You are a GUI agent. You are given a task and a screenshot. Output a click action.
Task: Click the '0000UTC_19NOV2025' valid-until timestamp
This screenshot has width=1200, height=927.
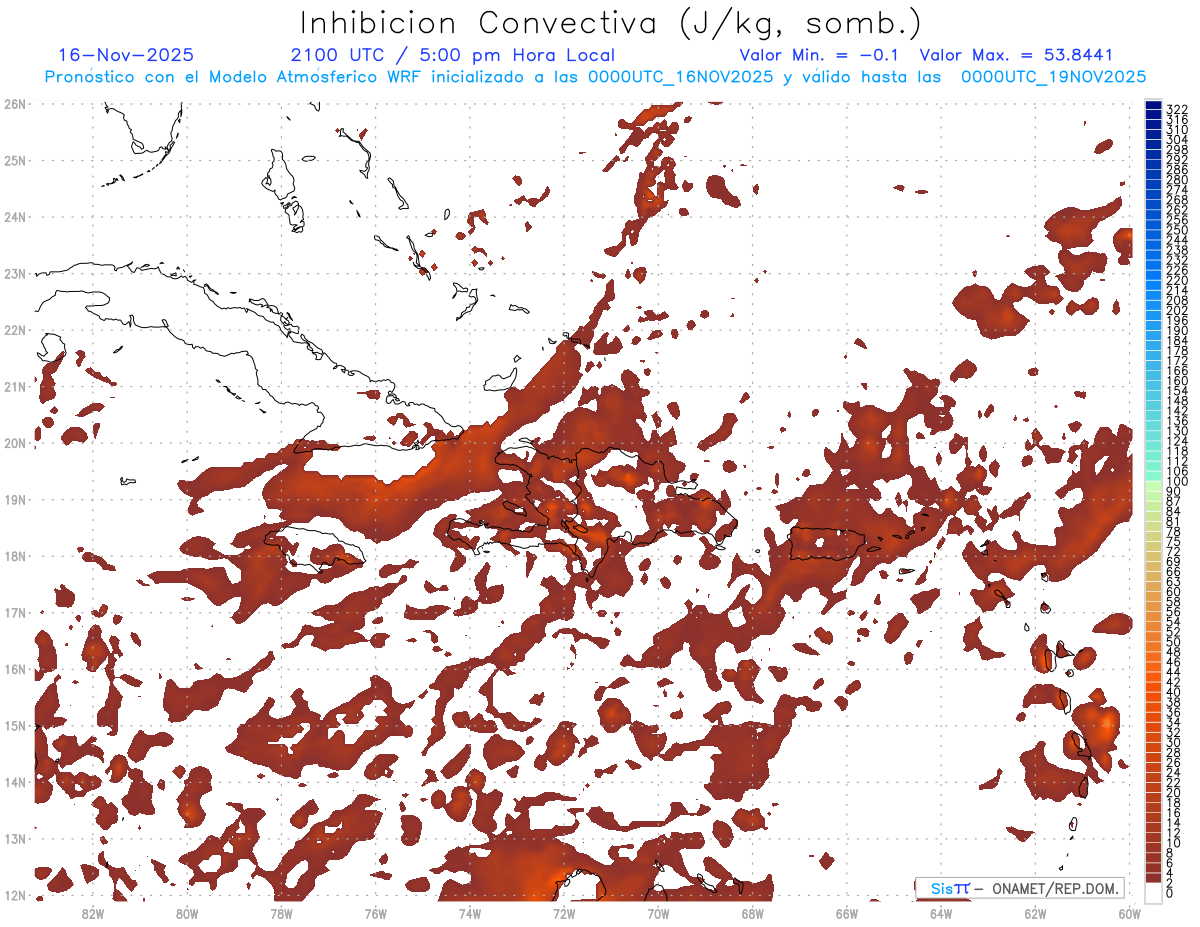[x=1053, y=77]
